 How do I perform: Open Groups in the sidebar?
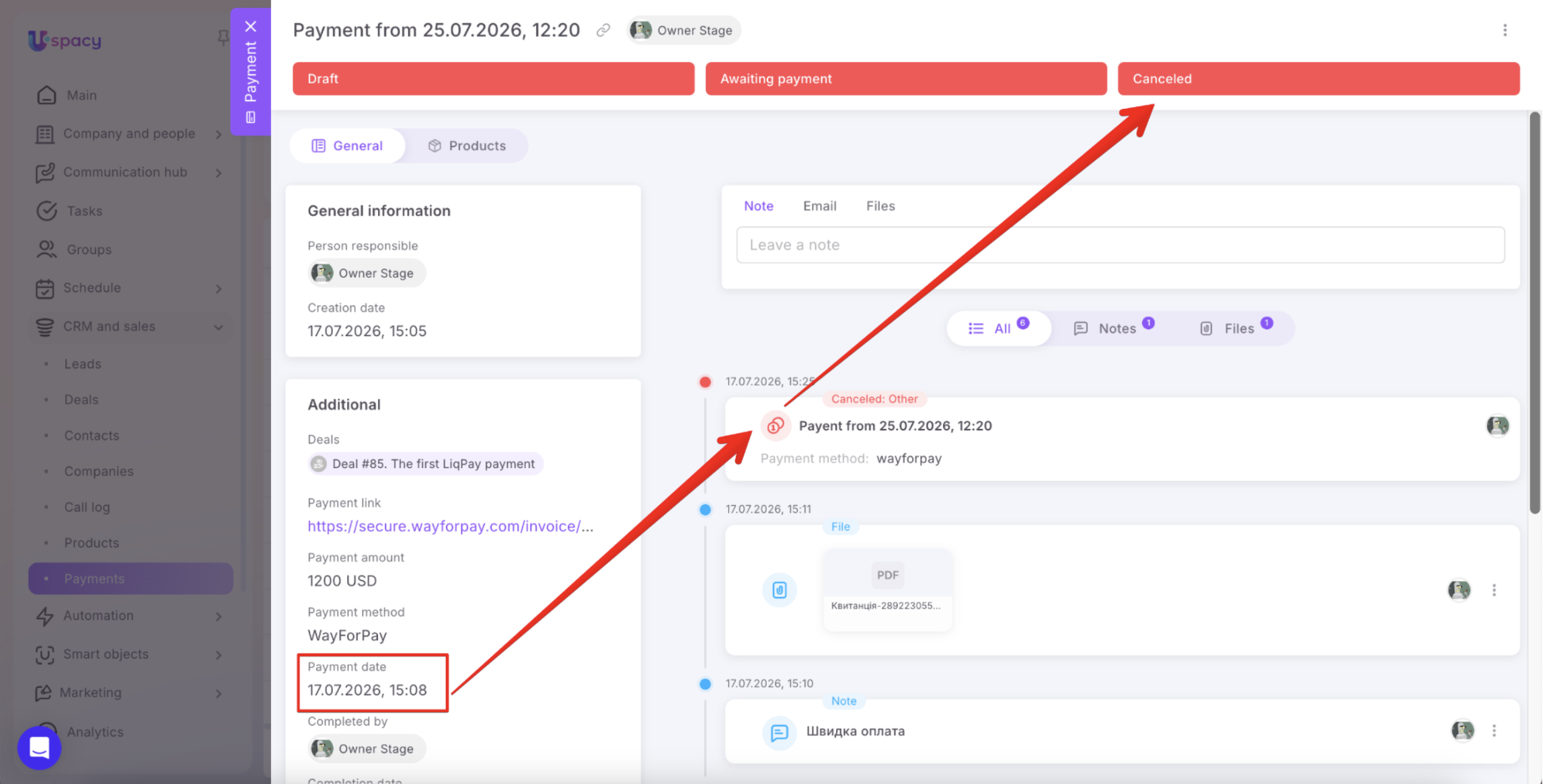(89, 249)
